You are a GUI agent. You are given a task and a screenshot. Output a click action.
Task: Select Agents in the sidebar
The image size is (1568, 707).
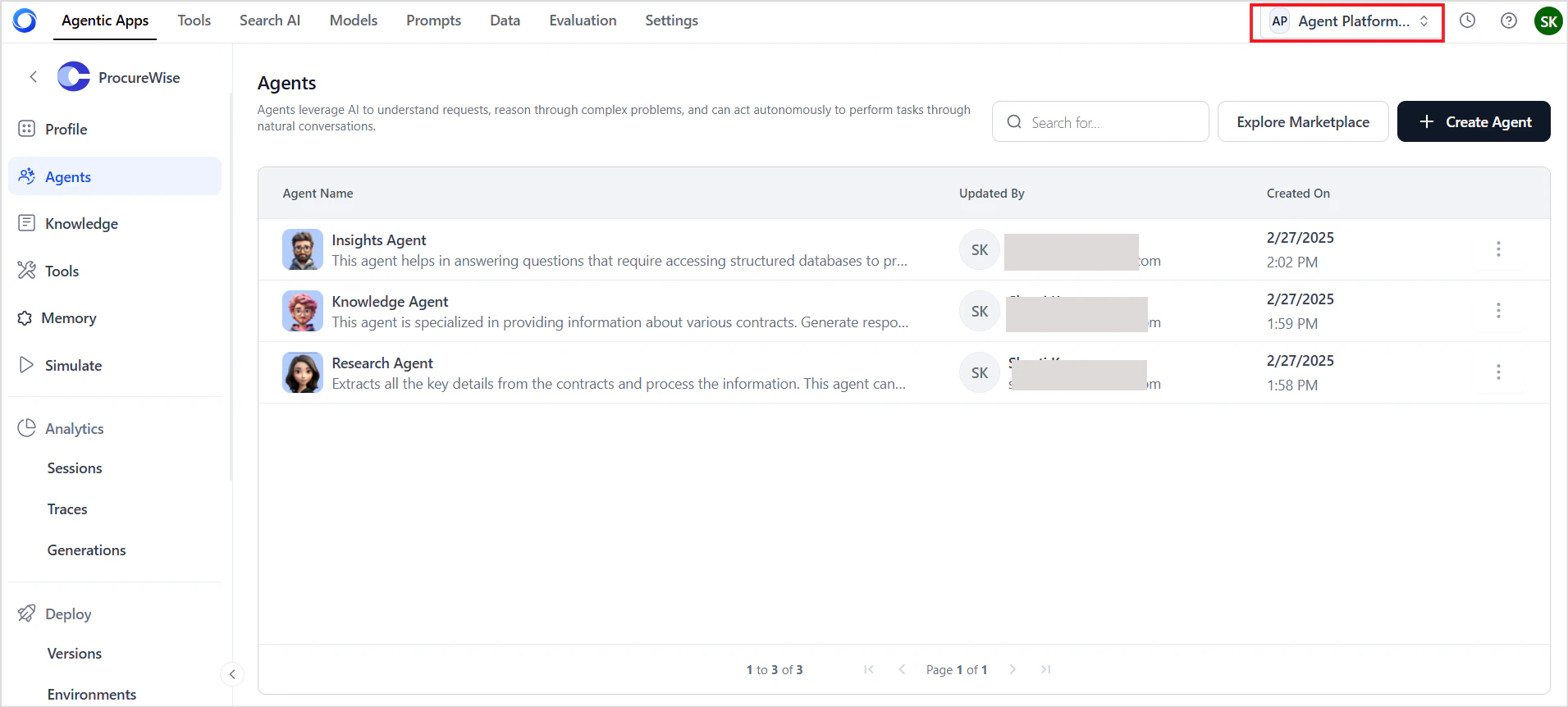[115, 176]
